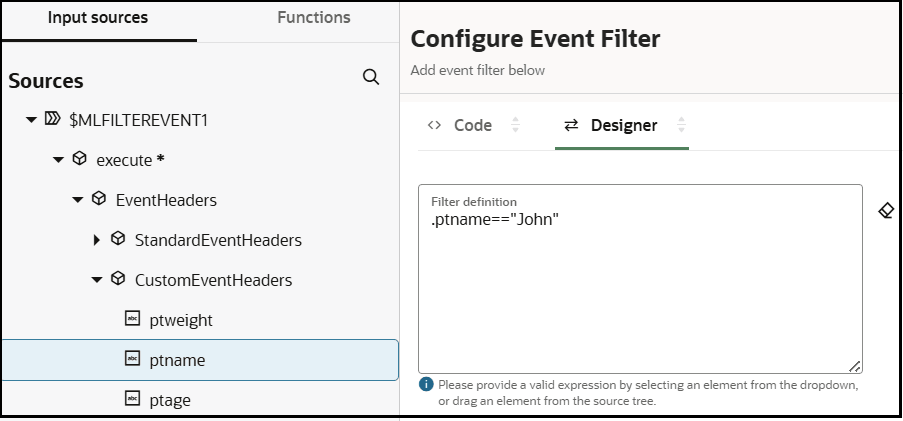The image size is (903, 421).
Task: Collapse the CustomEventHeaders node
Action: click(97, 280)
